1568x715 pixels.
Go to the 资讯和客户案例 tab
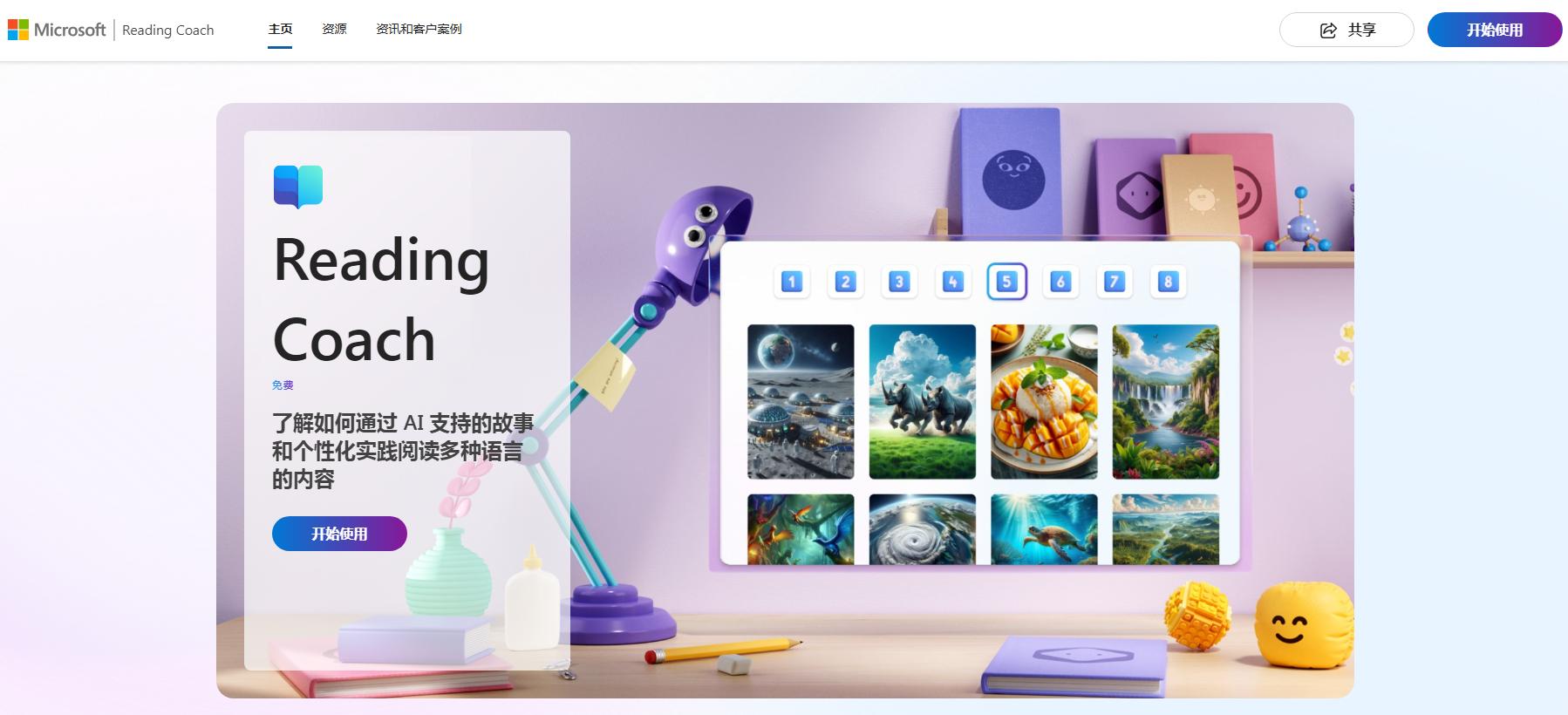(419, 29)
